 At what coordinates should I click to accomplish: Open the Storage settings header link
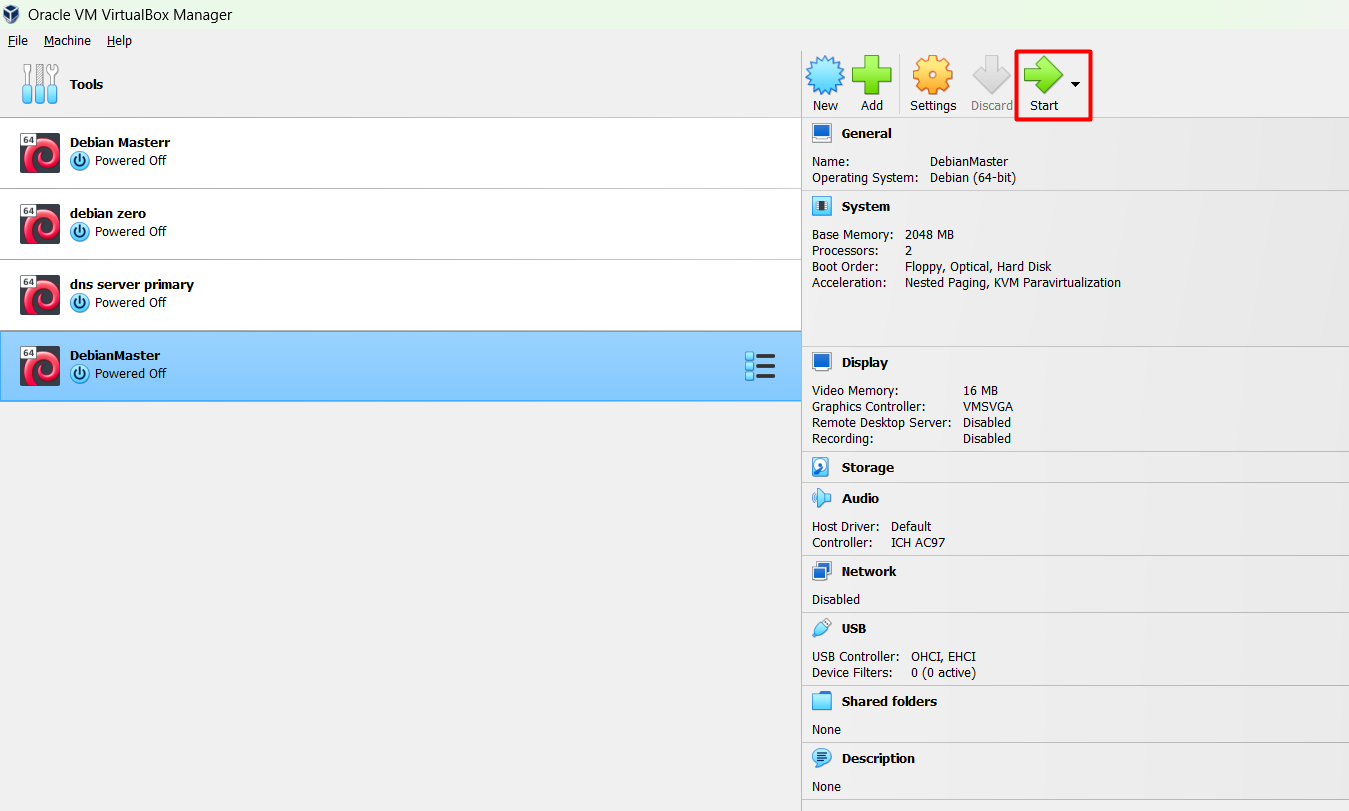[867, 467]
